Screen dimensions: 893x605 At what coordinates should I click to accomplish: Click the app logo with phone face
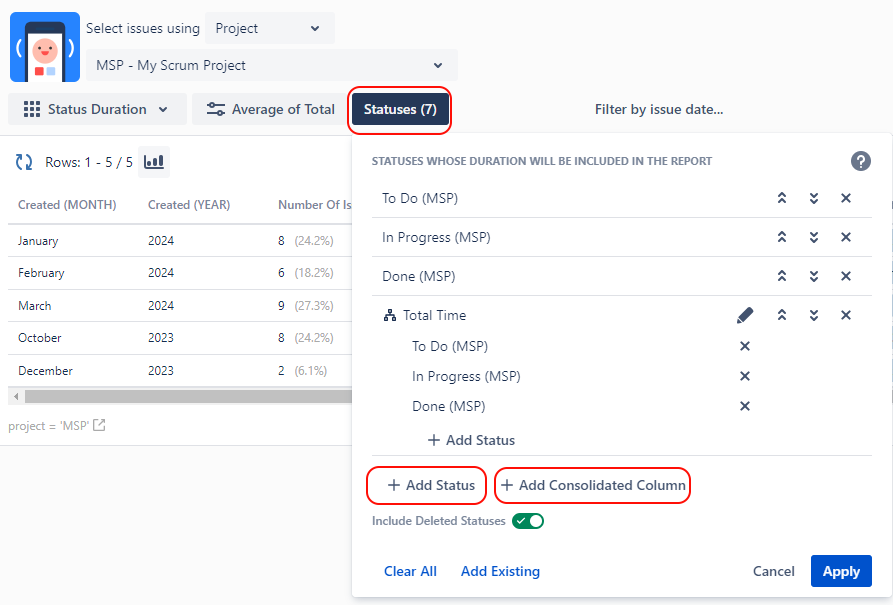(45, 47)
